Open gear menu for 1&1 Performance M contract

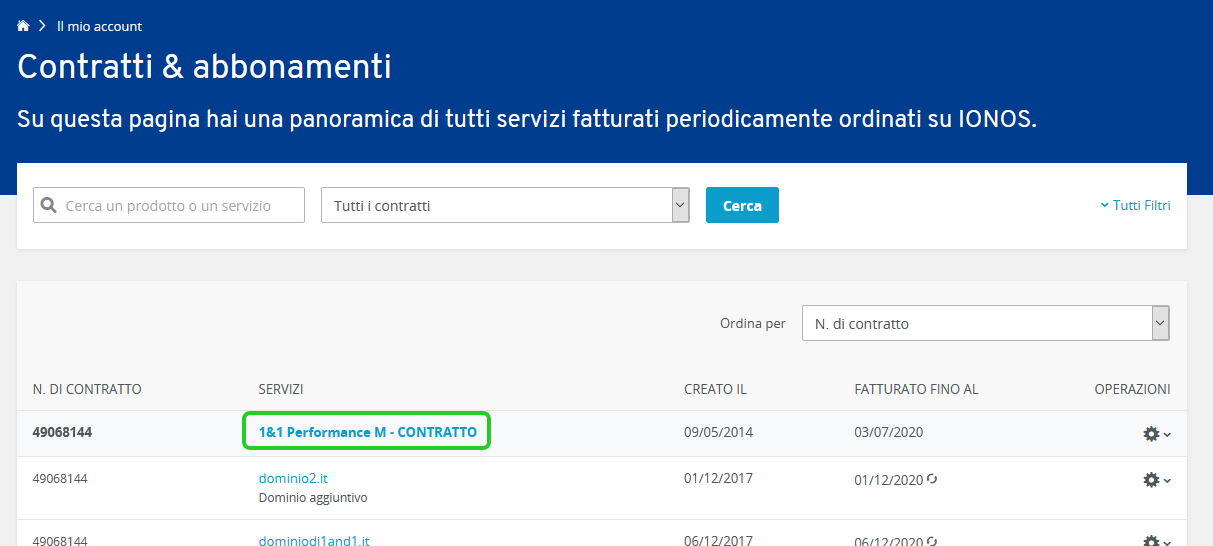pyautogui.click(x=1156, y=433)
